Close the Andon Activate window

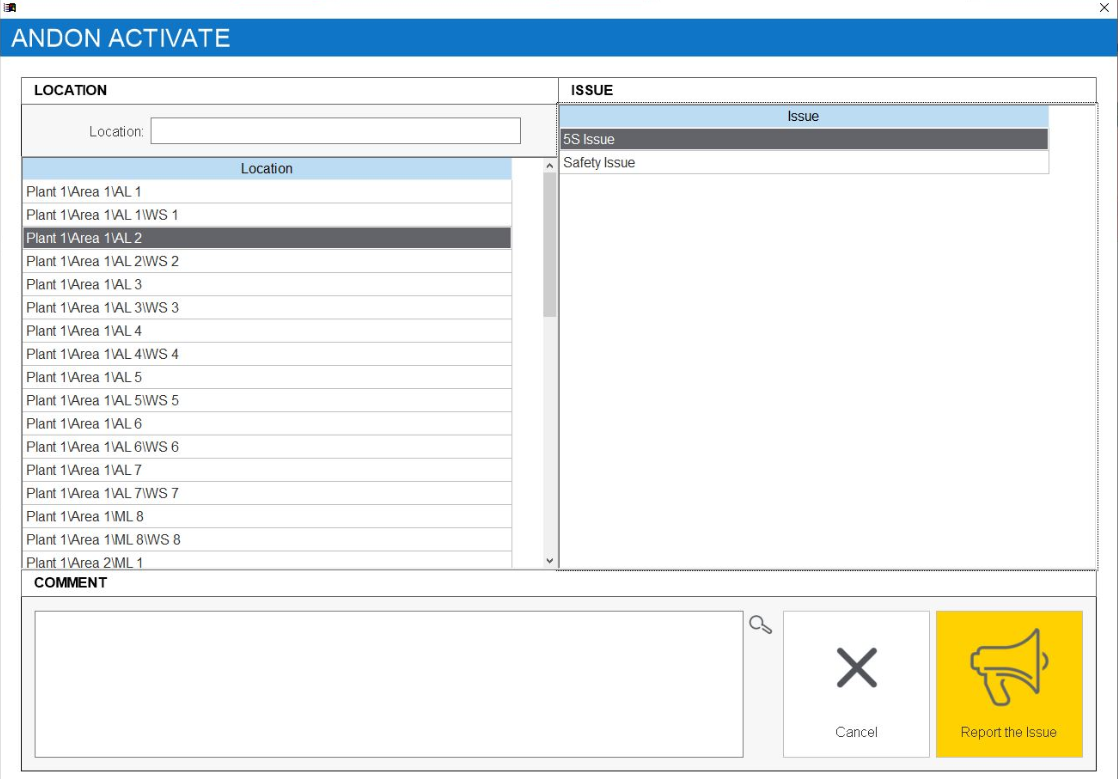(1104, 8)
